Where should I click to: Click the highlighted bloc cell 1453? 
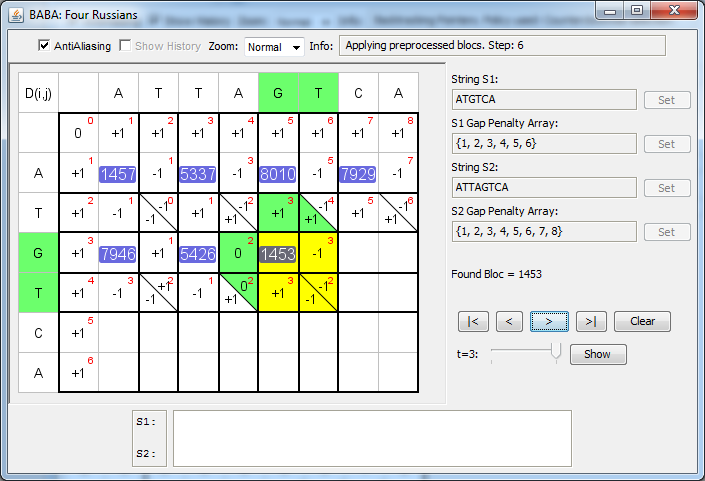tap(278, 254)
